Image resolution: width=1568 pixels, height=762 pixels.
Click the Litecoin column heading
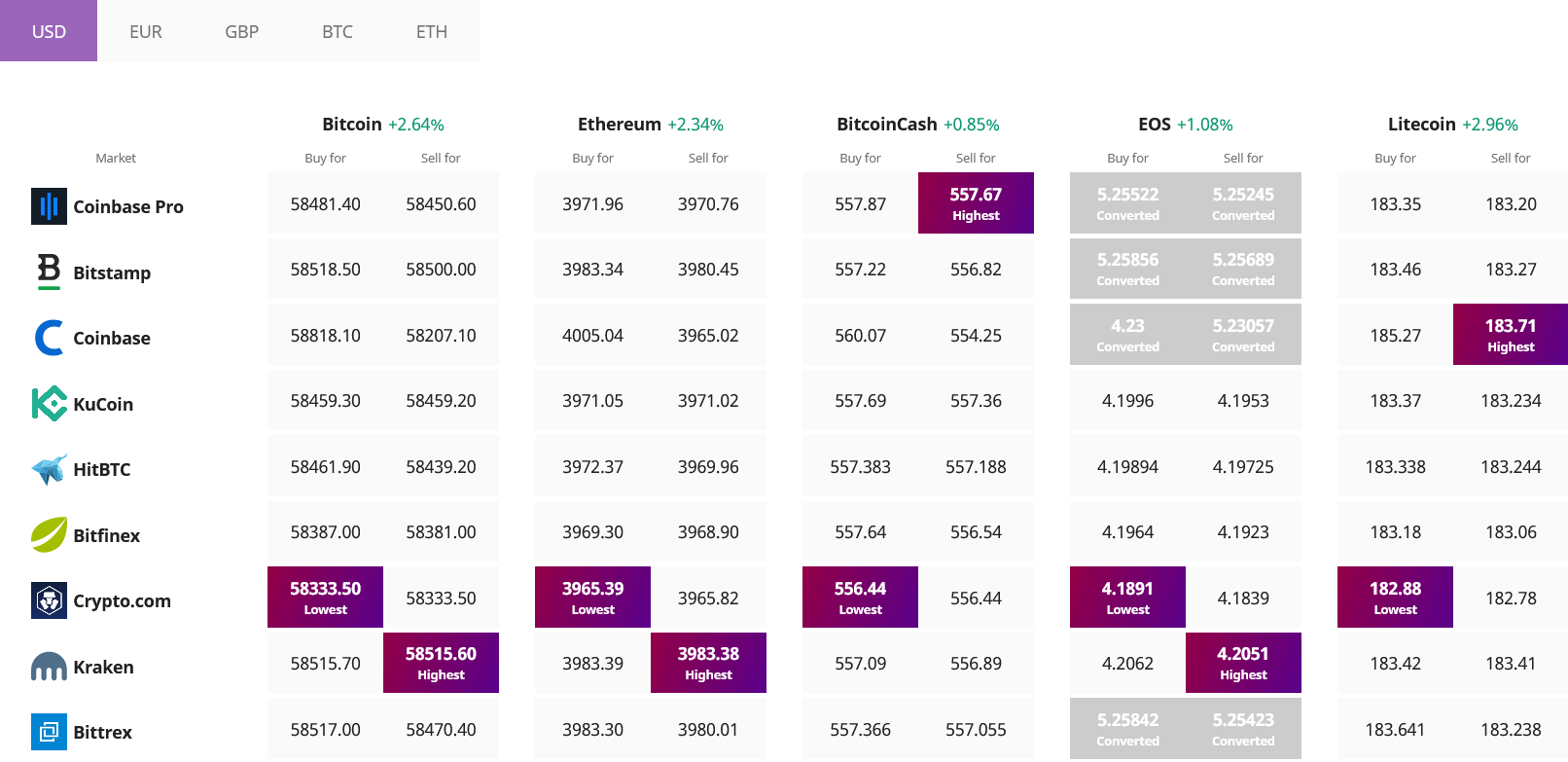1422,124
